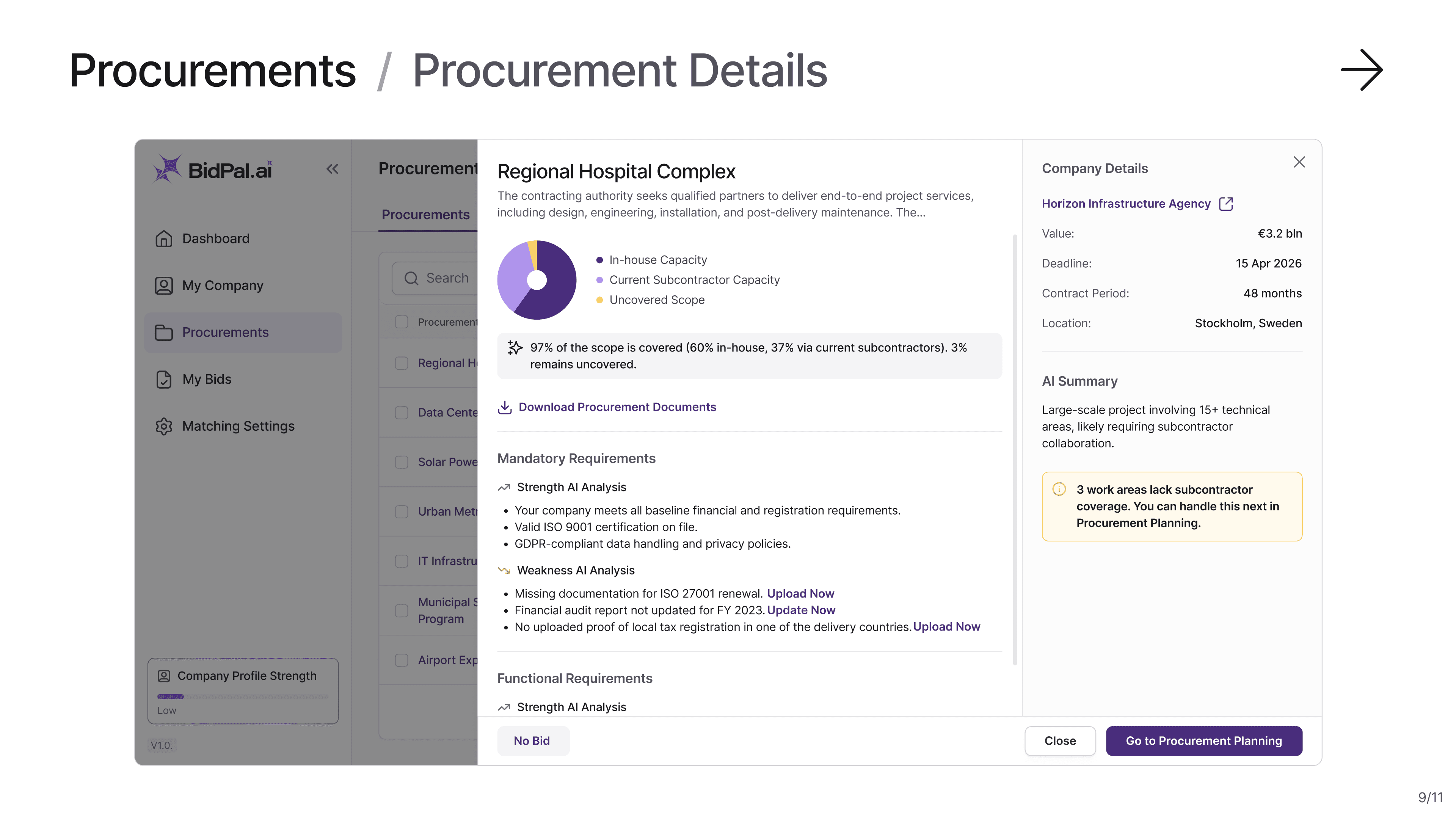Click Go to Procurement Planning button
The height and width of the screenshot is (819, 1456).
point(1203,741)
